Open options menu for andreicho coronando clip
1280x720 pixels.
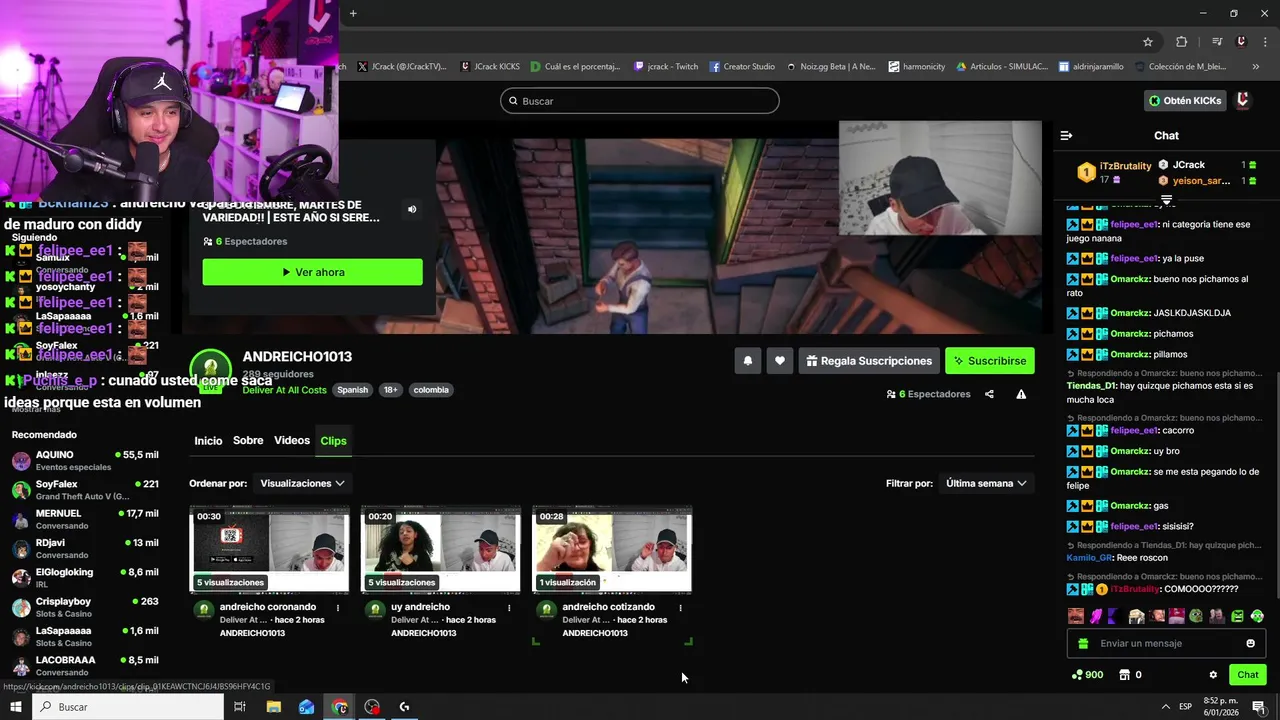pos(338,607)
